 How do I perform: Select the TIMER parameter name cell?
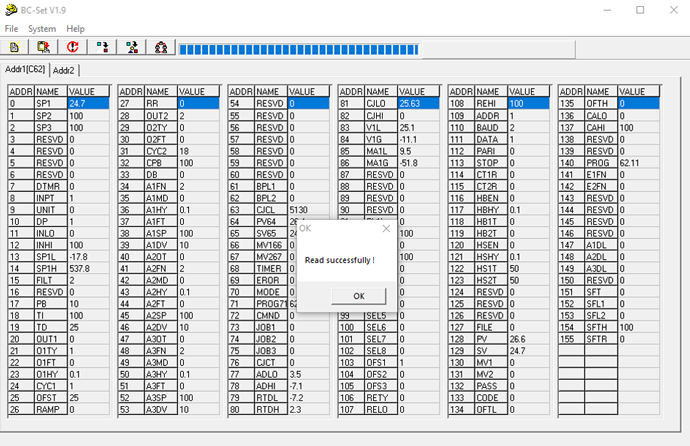271,268
